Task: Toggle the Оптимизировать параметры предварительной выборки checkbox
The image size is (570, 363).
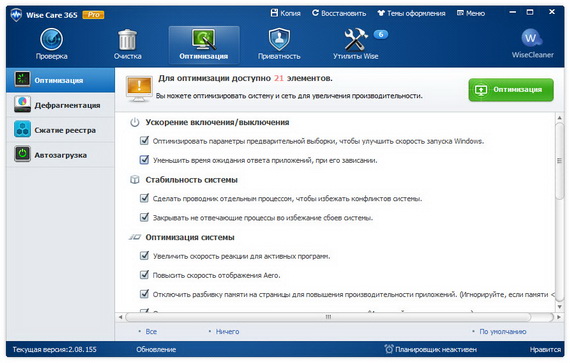Action: (144, 140)
